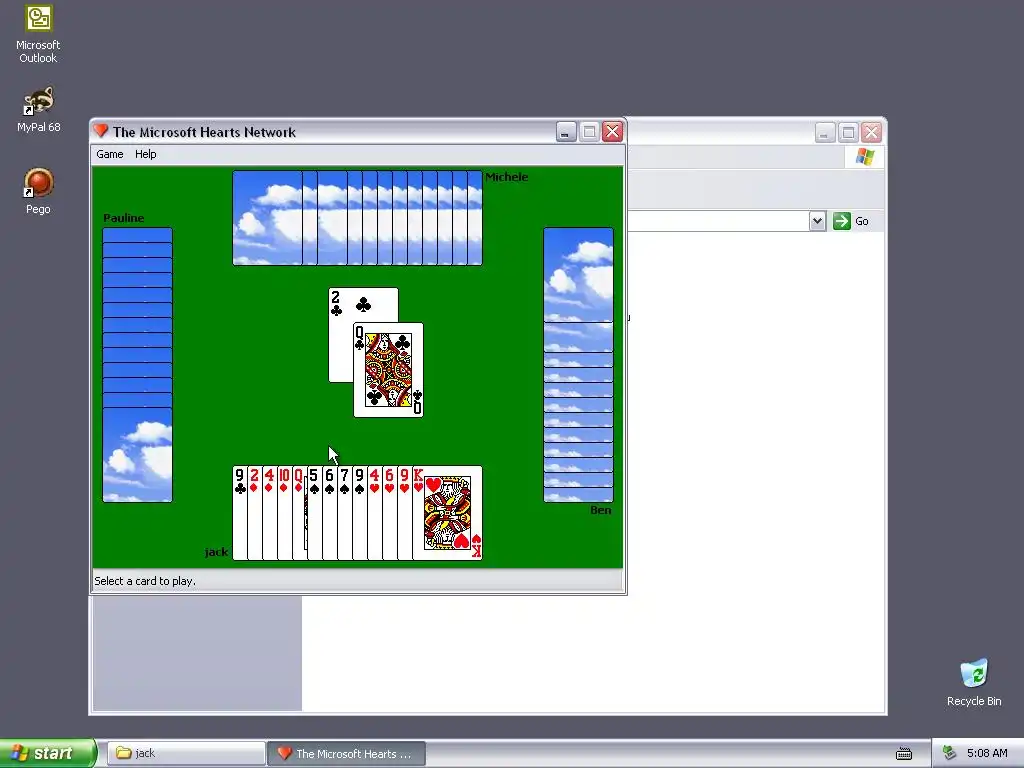The width and height of the screenshot is (1024, 768).
Task: Select the 4 of hearts card
Action: point(375,513)
